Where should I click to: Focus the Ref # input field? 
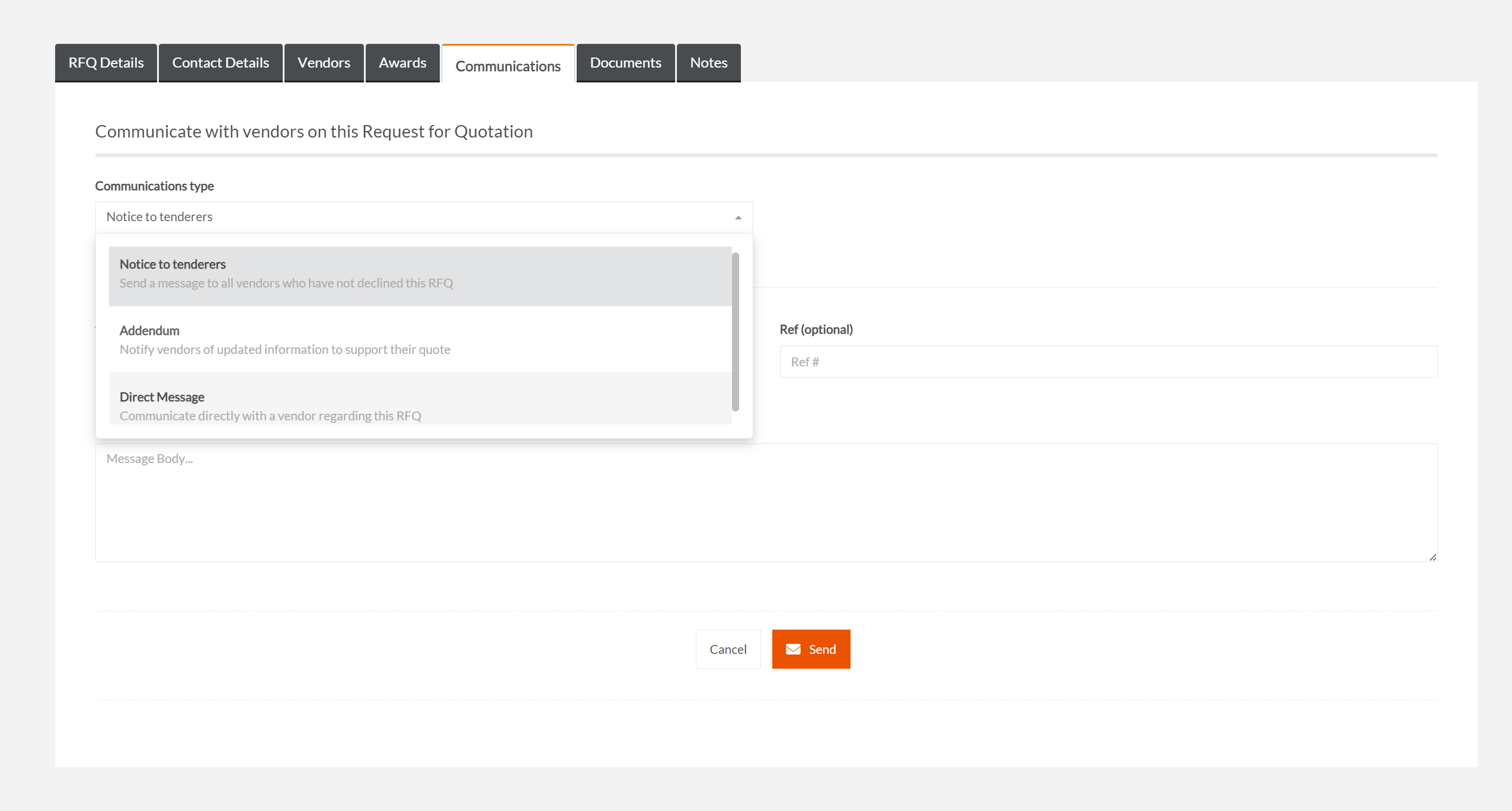click(1108, 362)
